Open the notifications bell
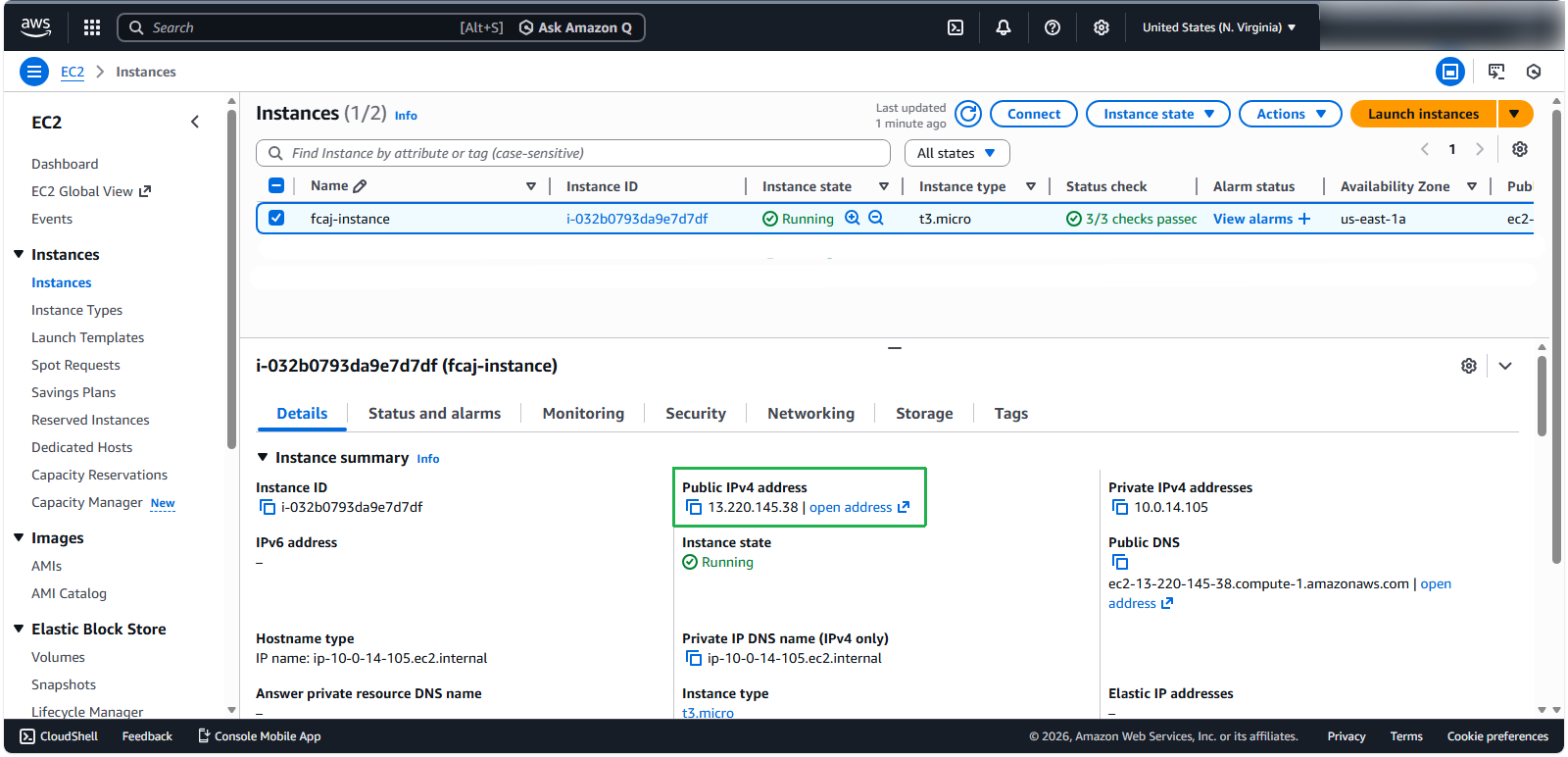Image resolution: width=1568 pixels, height=757 pixels. click(x=1004, y=27)
